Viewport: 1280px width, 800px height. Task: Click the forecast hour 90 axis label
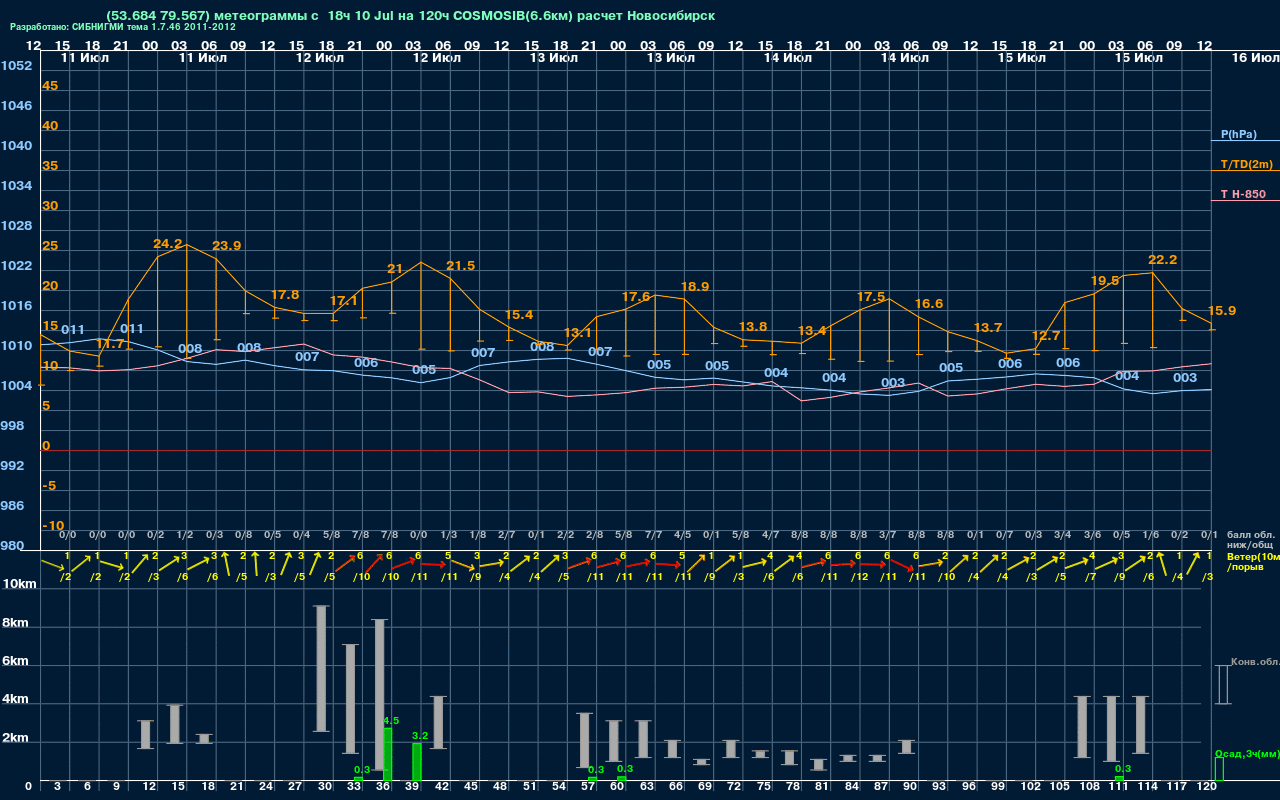coord(909,787)
